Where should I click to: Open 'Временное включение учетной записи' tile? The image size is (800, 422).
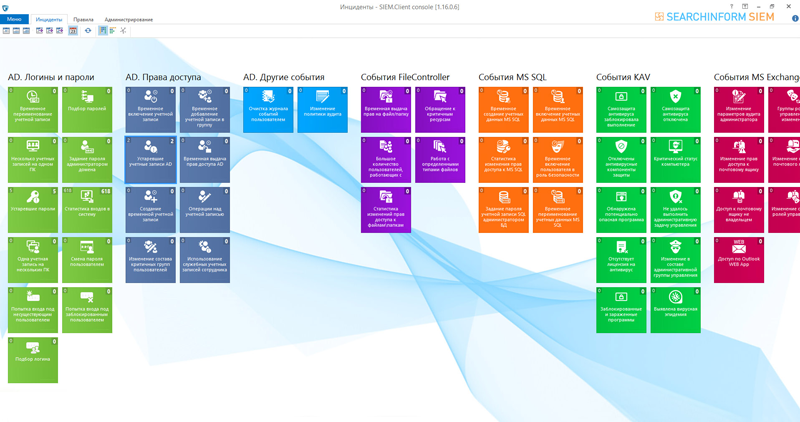coord(151,110)
